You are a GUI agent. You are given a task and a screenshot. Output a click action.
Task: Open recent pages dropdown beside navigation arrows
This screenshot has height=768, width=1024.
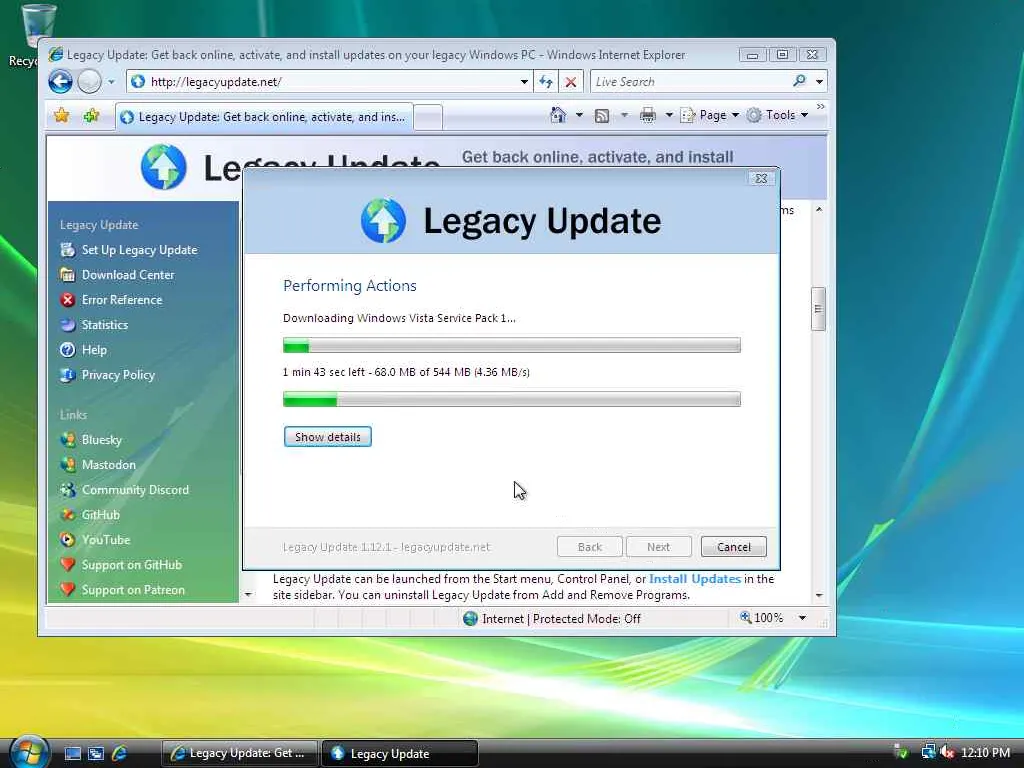click(111, 82)
